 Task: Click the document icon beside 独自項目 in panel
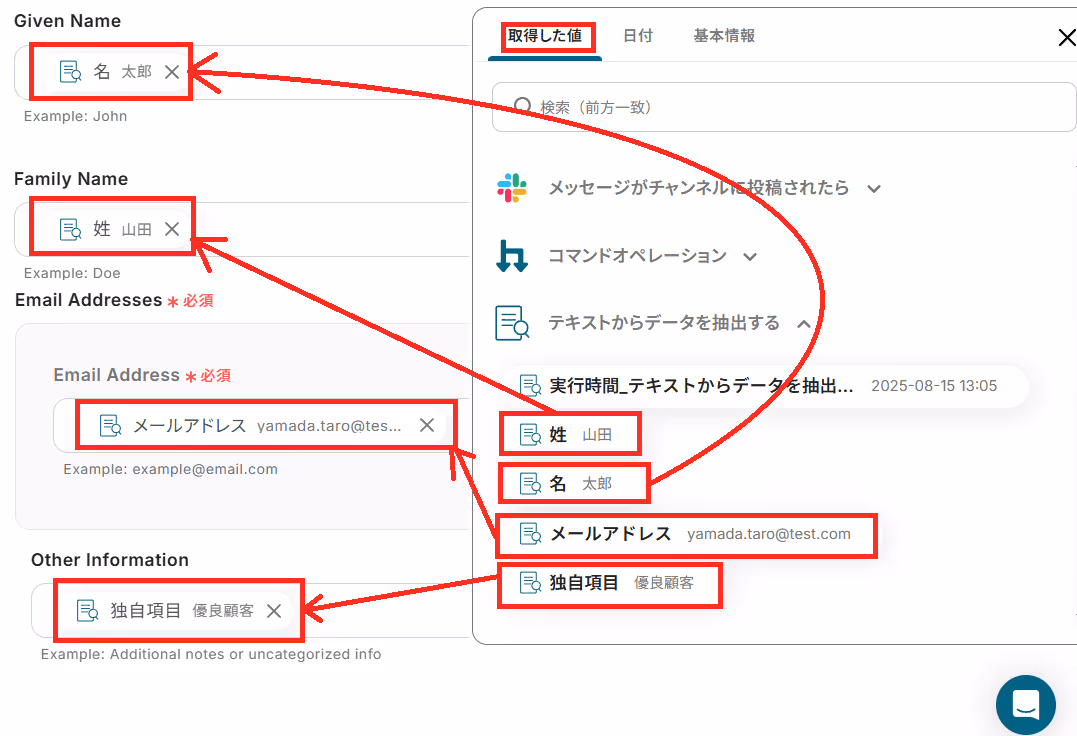[x=530, y=583]
